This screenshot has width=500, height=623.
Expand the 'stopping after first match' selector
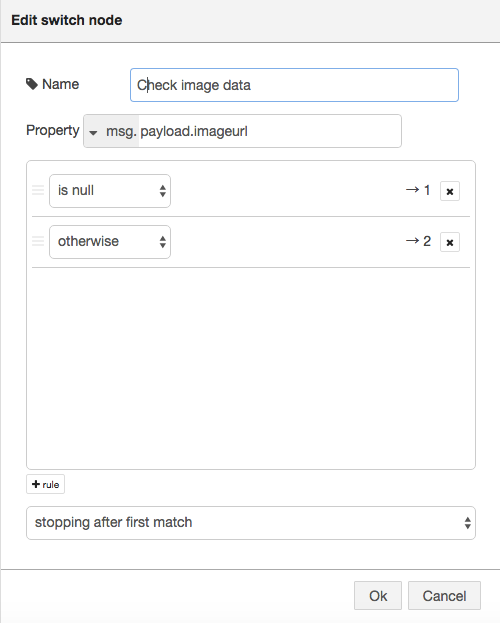(x=251, y=523)
